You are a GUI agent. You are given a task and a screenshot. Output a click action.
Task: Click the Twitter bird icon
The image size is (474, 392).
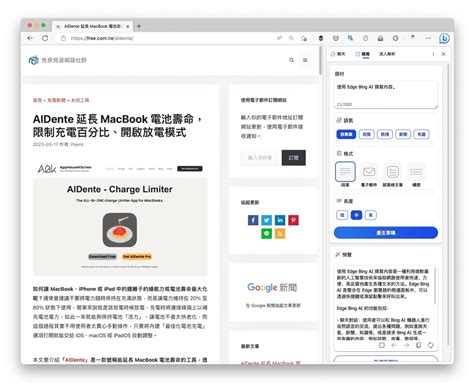pyautogui.click(x=266, y=220)
